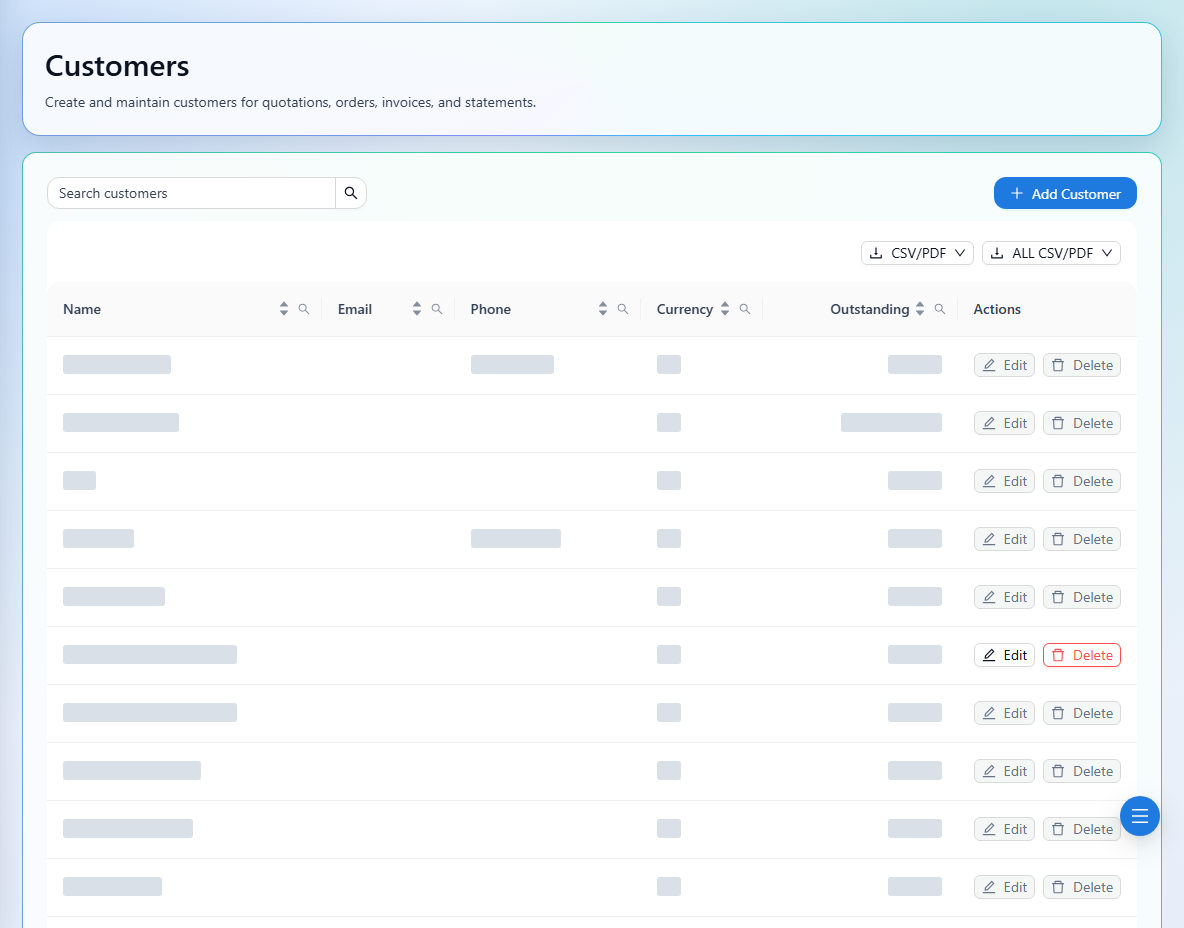Open the Currency column filter search icon
The height and width of the screenshot is (928, 1184).
pos(745,309)
